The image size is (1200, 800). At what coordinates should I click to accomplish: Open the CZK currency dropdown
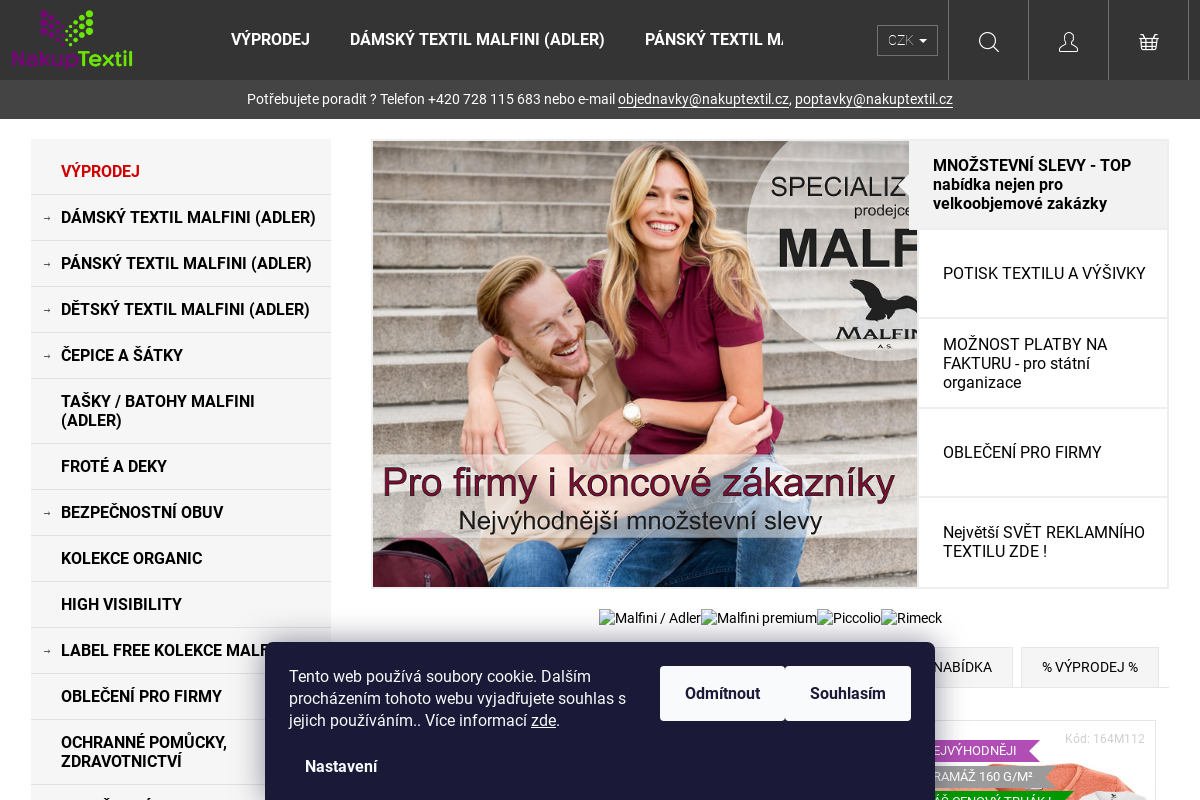(x=906, y=41)
